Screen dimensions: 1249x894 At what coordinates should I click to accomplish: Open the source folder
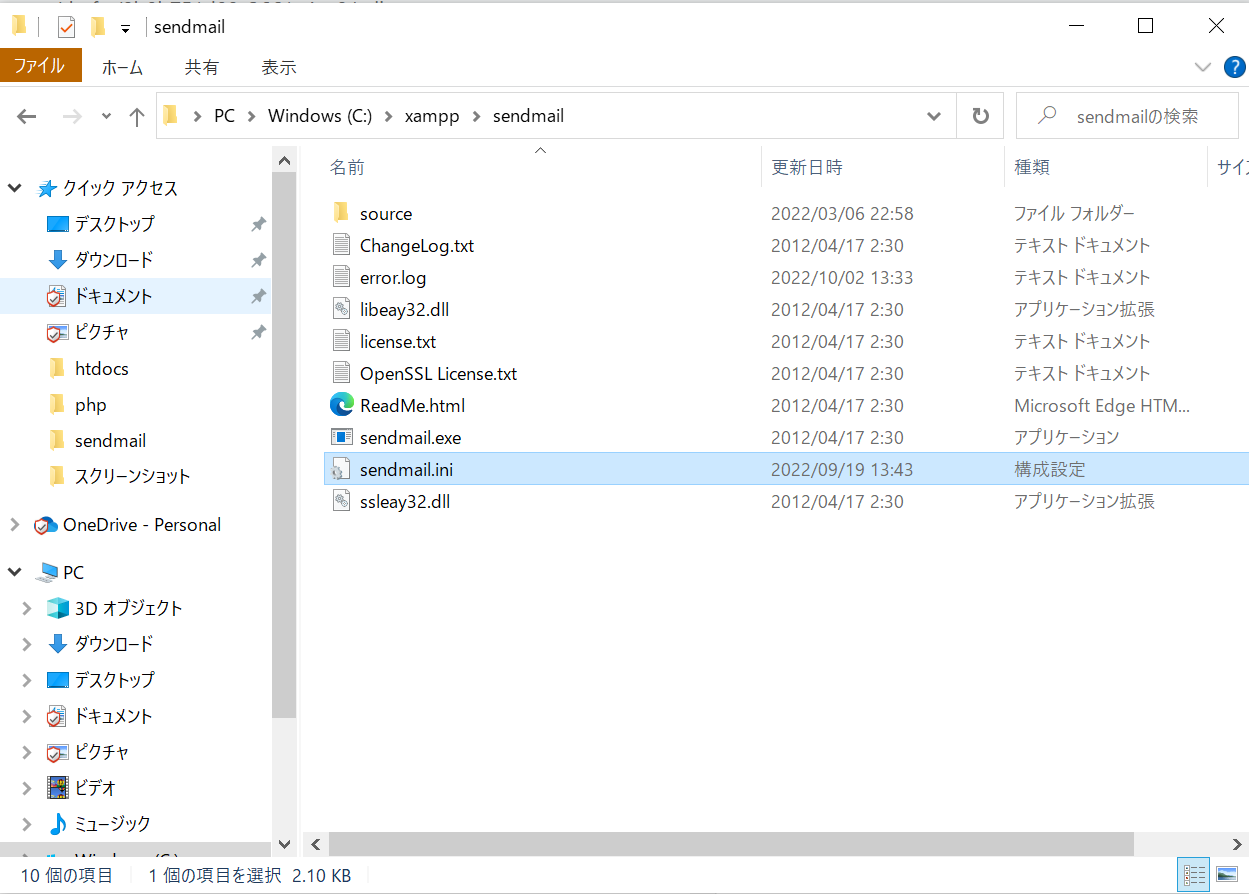click(x=385, y=212)
